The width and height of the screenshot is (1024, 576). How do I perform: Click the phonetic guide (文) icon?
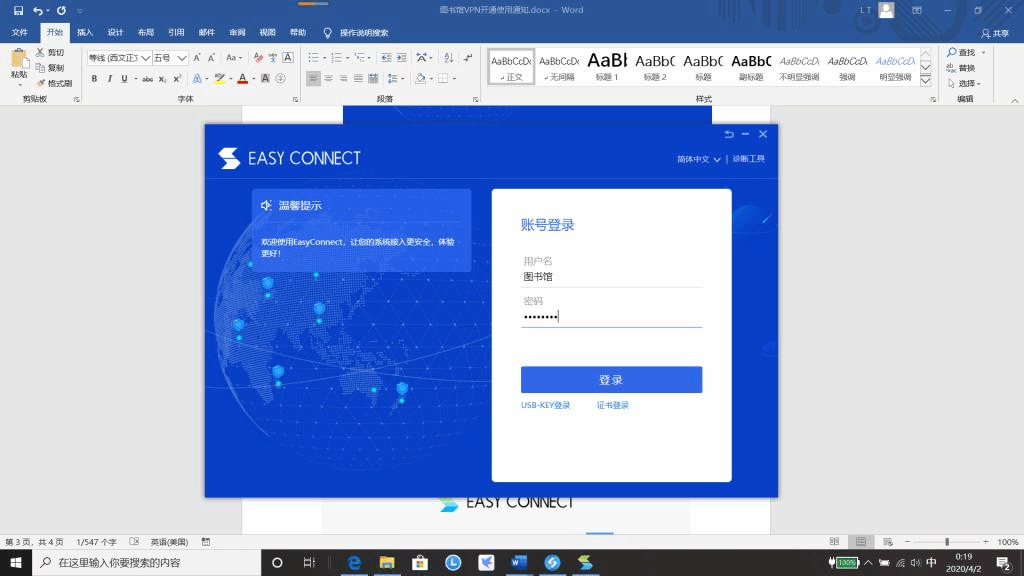[x=273, y=58]
